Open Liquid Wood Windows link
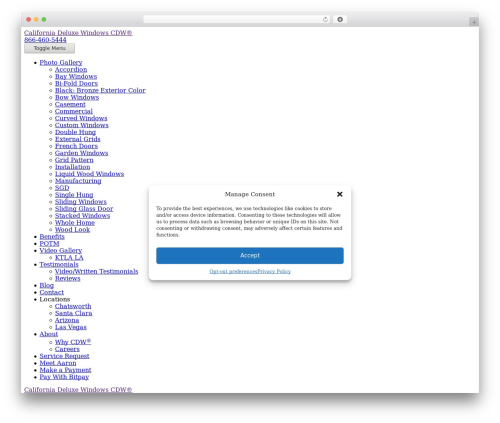This screenshot has width=500, height=423. coord(89,174)
